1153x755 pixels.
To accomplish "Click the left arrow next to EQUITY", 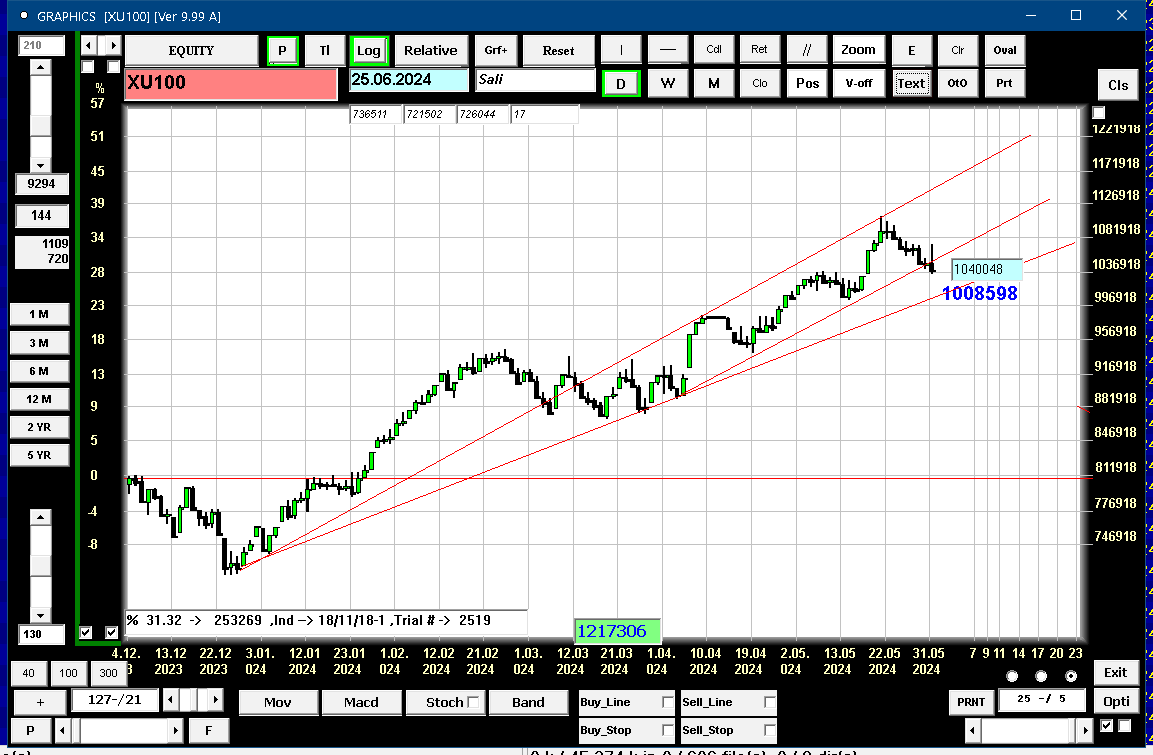I will pos(88,46).
